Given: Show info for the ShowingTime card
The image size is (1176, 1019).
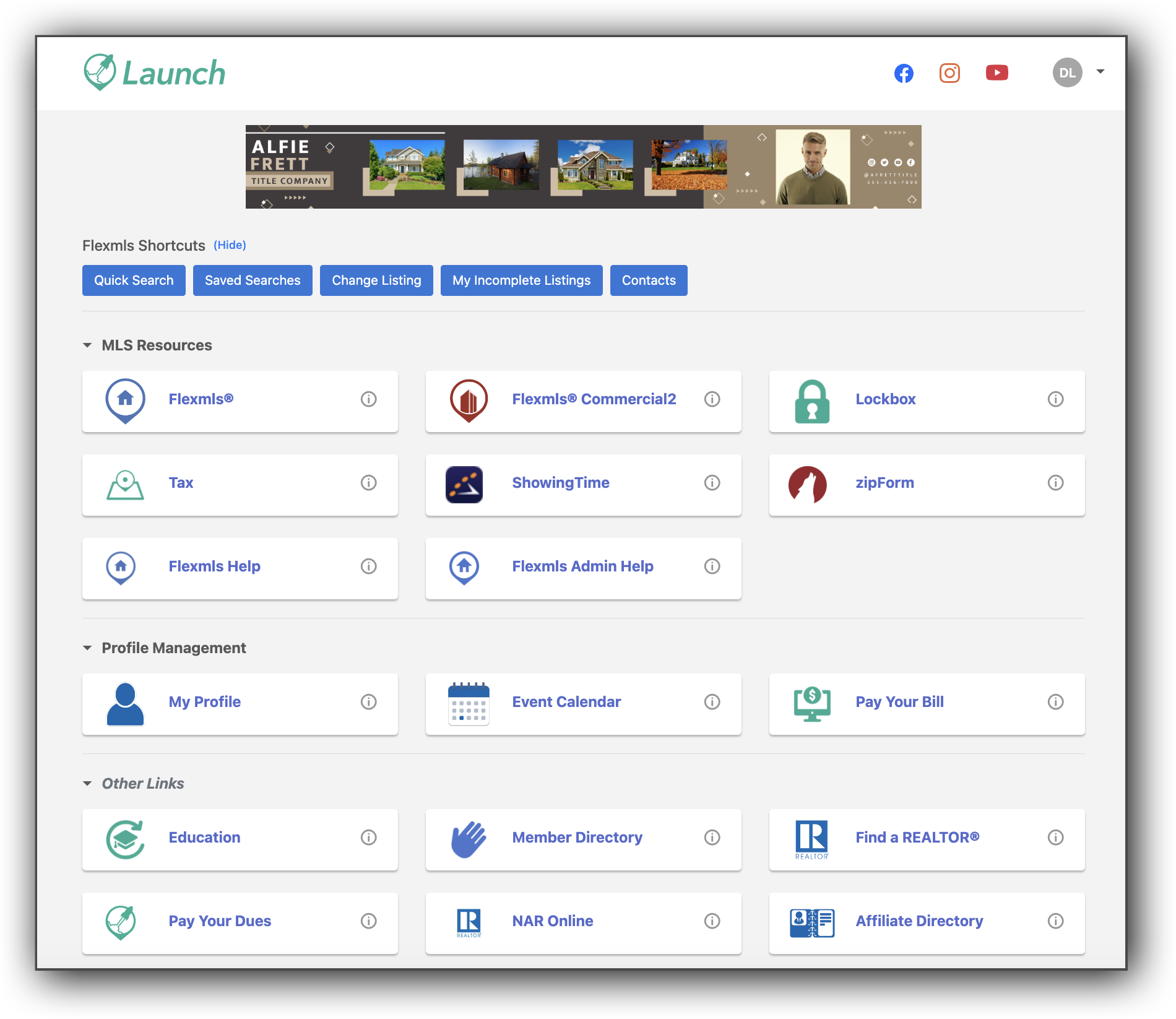Looking at the screenshot, I should point(712,483).
